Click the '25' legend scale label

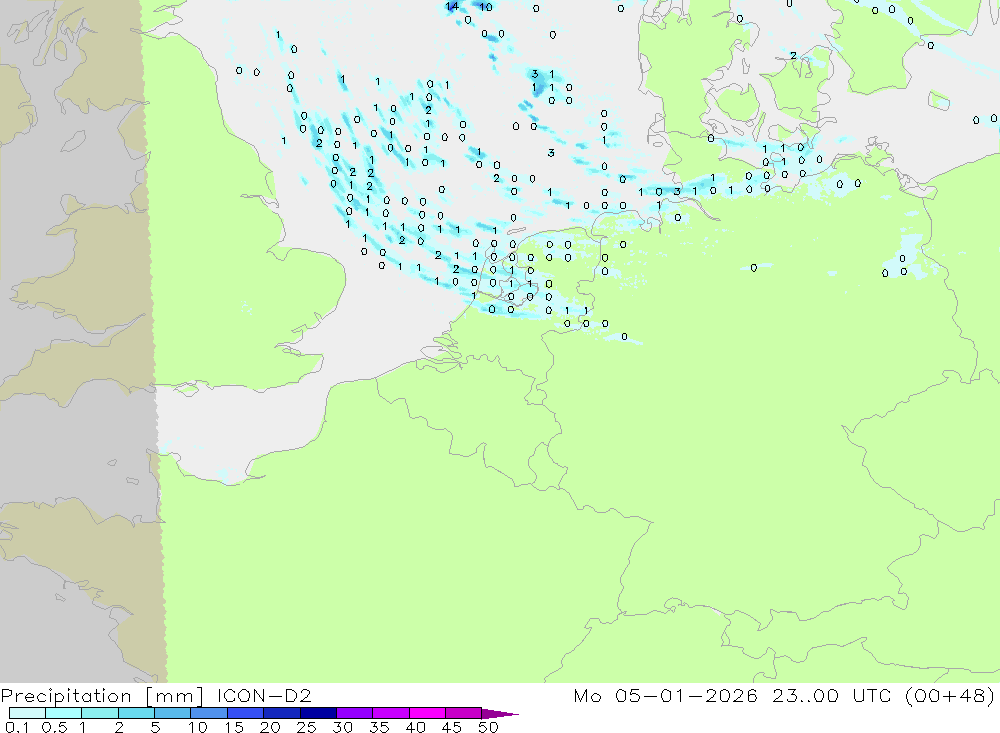click(306, 727)
